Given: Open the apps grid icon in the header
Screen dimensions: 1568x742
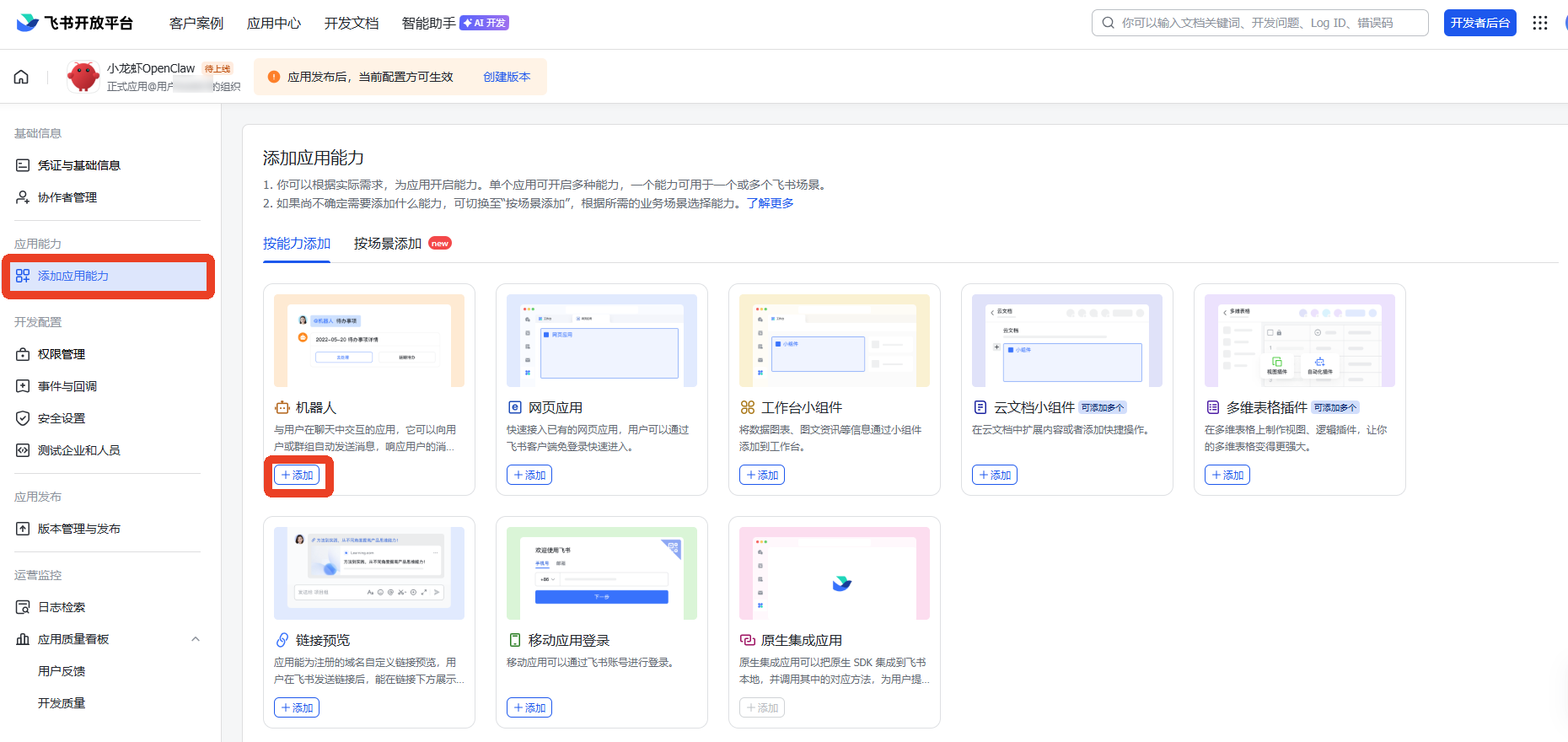Looking at the screenshot, I should click(1539, 23).
